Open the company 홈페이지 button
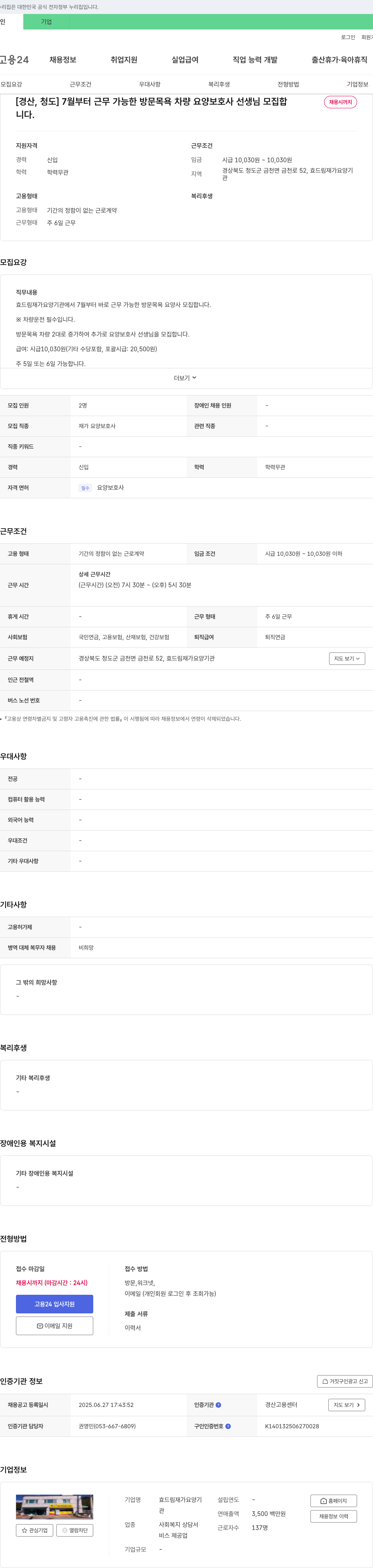 (333, 1501)
